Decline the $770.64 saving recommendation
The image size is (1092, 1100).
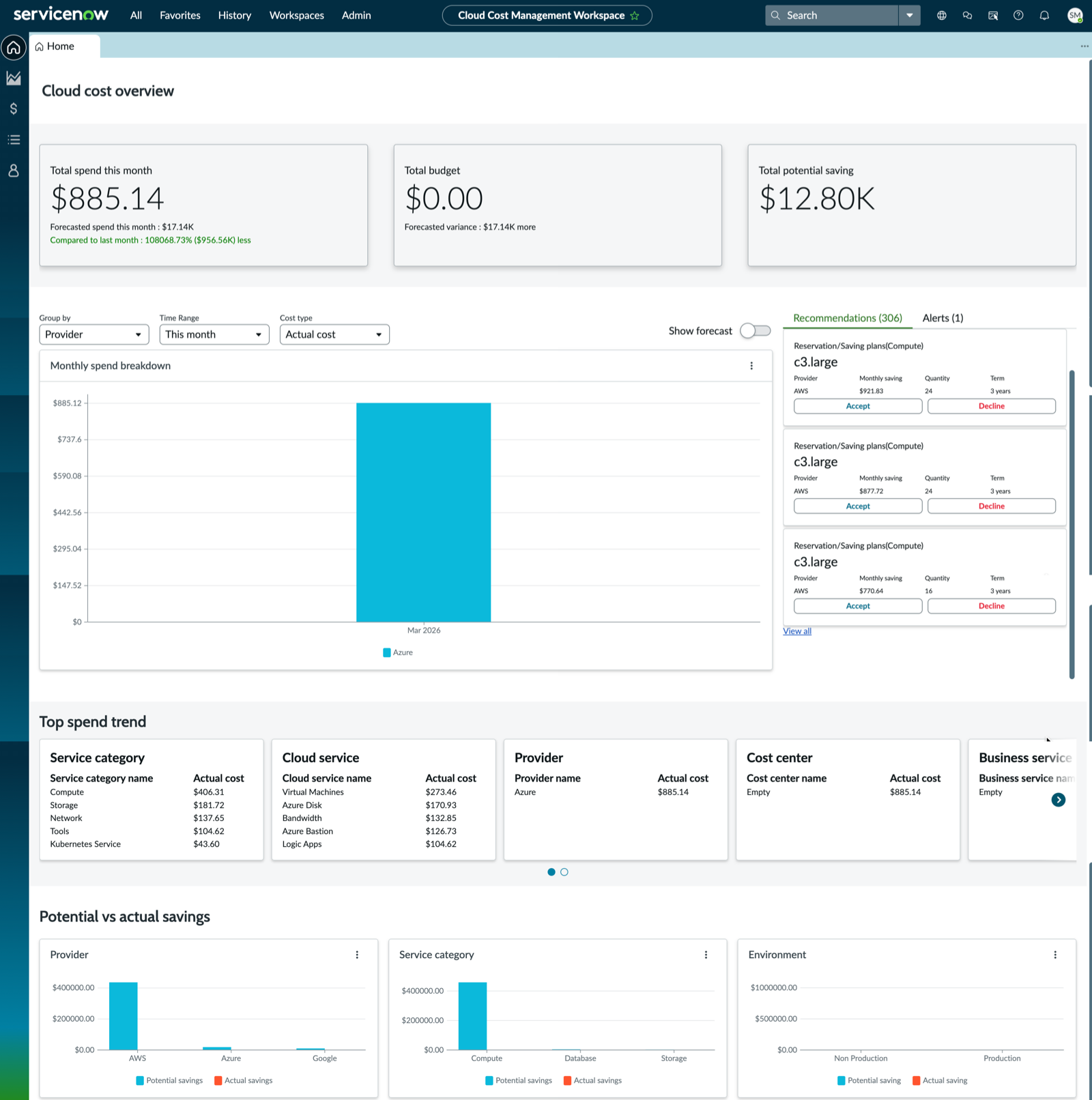992,606
